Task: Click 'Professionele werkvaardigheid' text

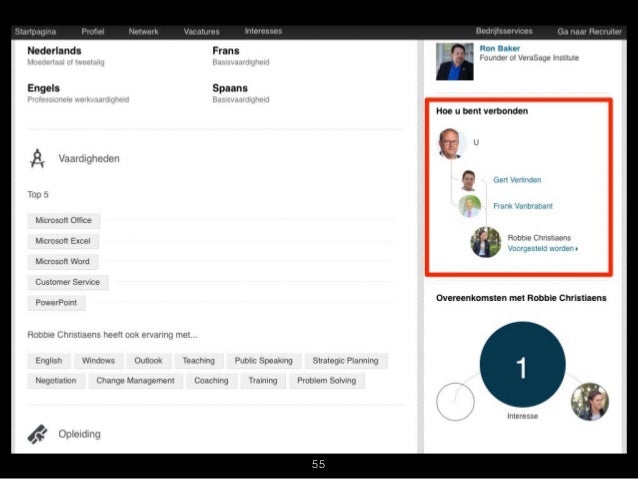Action: point(78,100)
